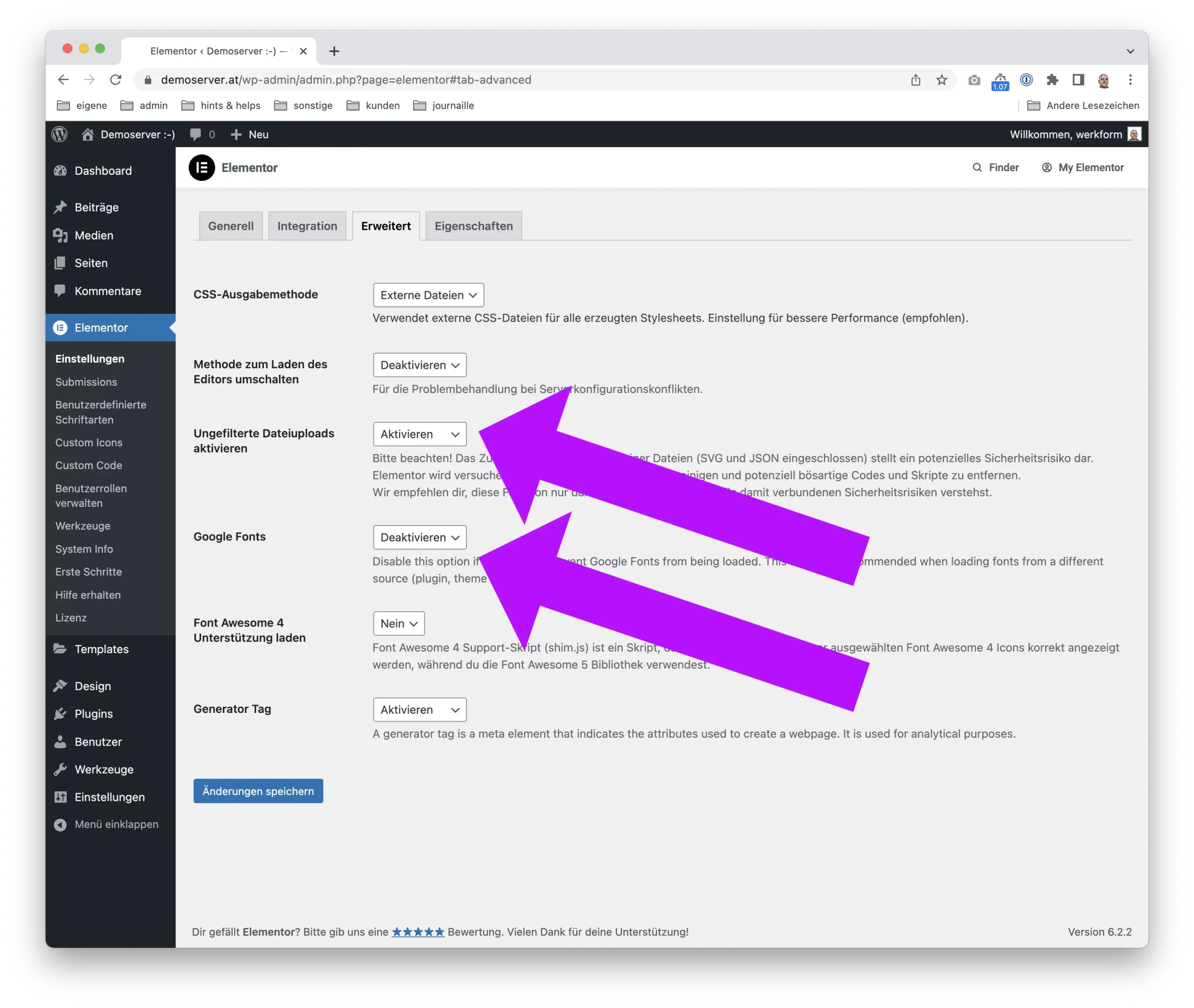
Task: Close the Elementor browser tab
Action: 304,51
